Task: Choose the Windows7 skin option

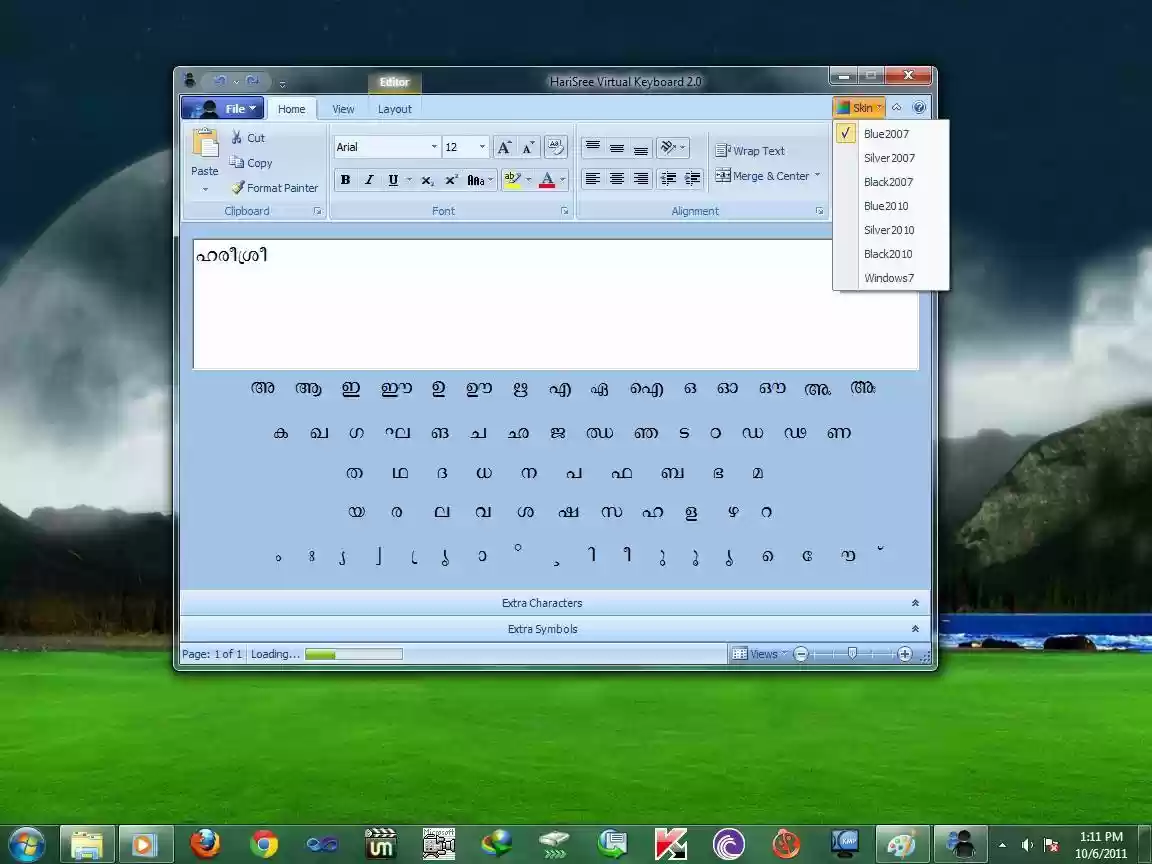Action: pos(889,278)
